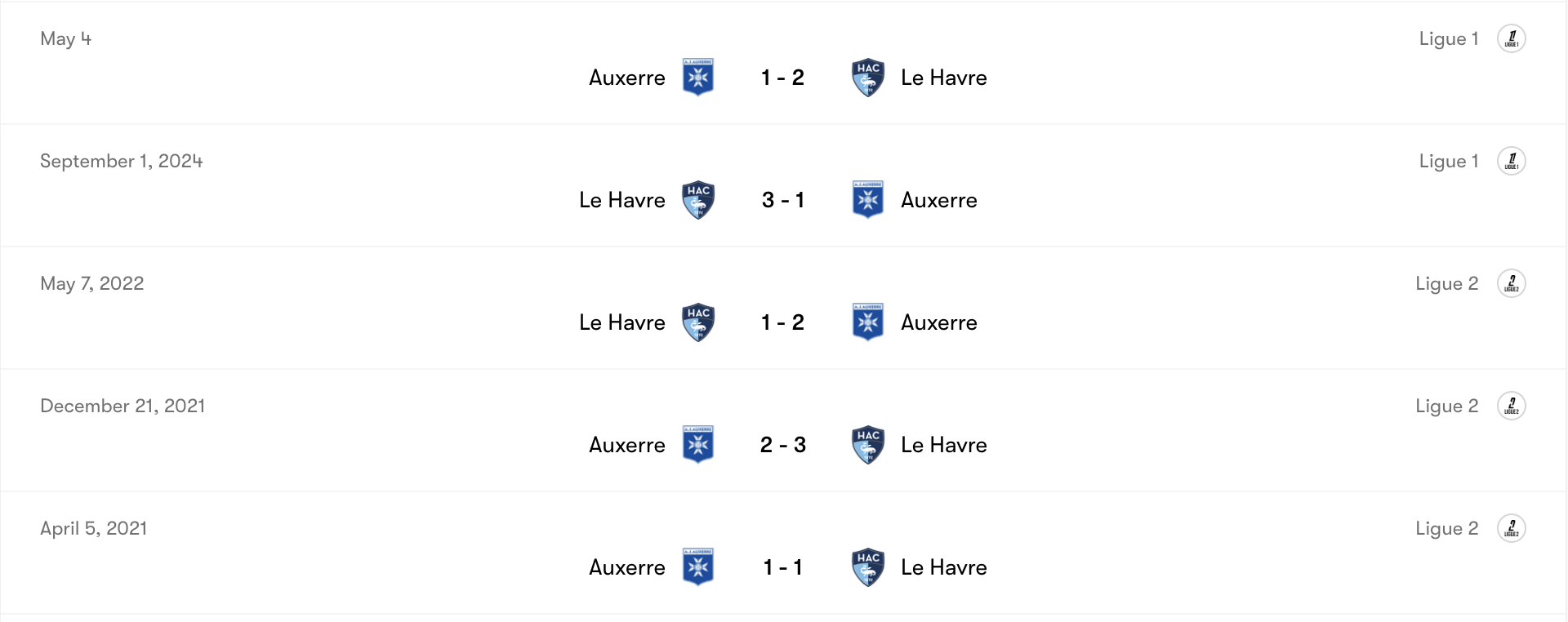The height and width of the screenshot is (622, 1568).
Task: Open the Le Havre team name in the May 4 match
Action: (944, 78)
